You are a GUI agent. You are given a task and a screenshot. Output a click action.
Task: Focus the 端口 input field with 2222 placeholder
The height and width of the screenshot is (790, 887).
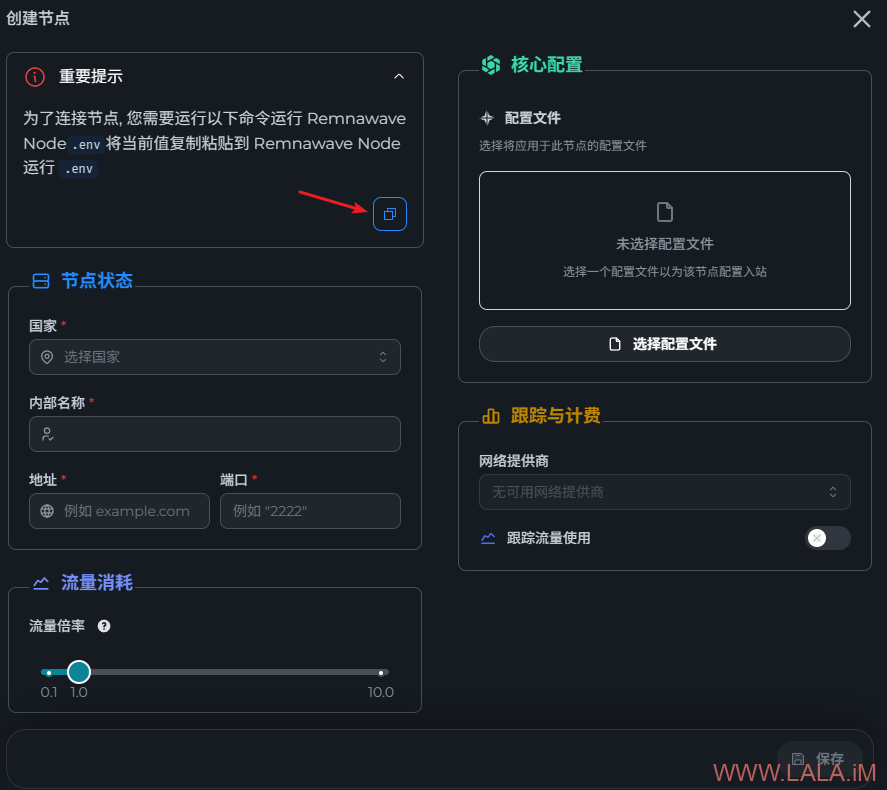pyautogui.click(x=310, y=511)
